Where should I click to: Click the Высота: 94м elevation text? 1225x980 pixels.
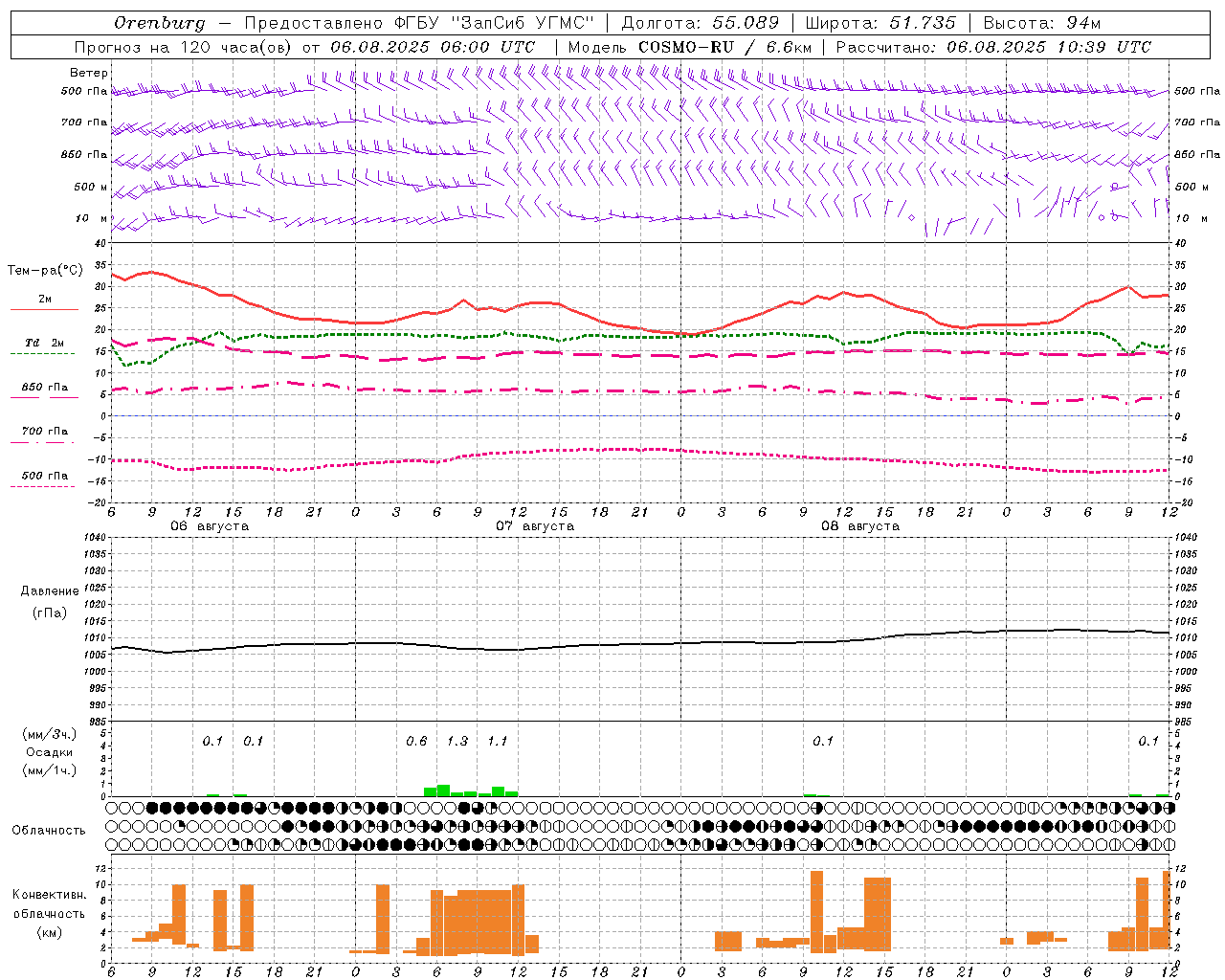pyautogui.click(x=1041, y=23)
